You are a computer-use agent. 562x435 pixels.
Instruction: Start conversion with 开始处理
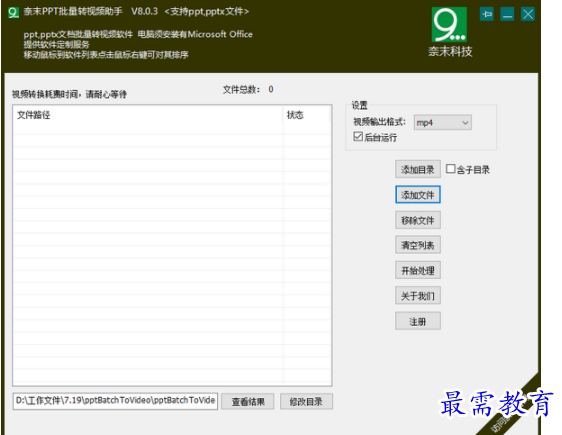(x=418, y=271)
